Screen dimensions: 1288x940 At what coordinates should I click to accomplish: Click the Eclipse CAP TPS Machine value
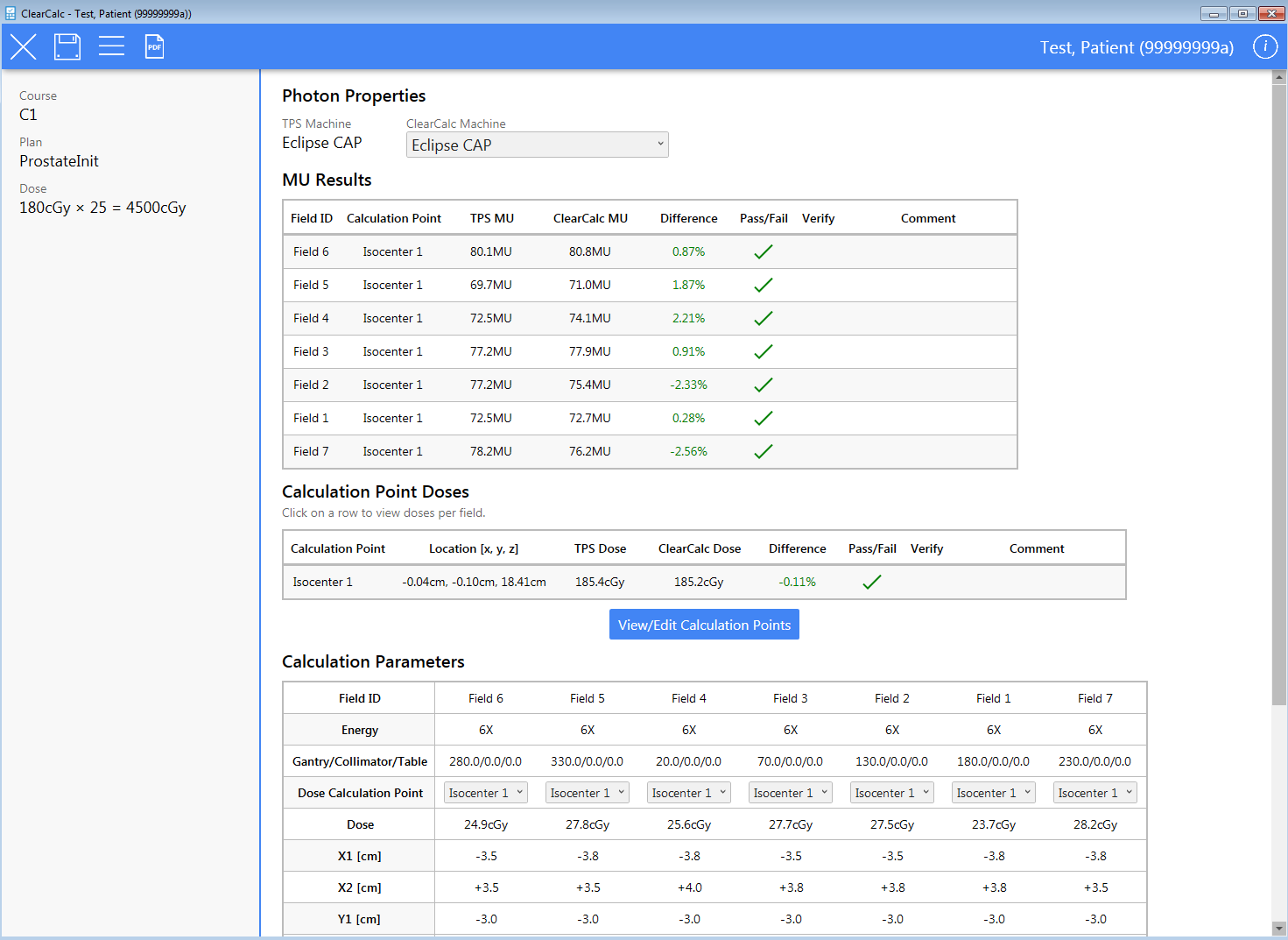pyautogui.click(x=321, y=143)
